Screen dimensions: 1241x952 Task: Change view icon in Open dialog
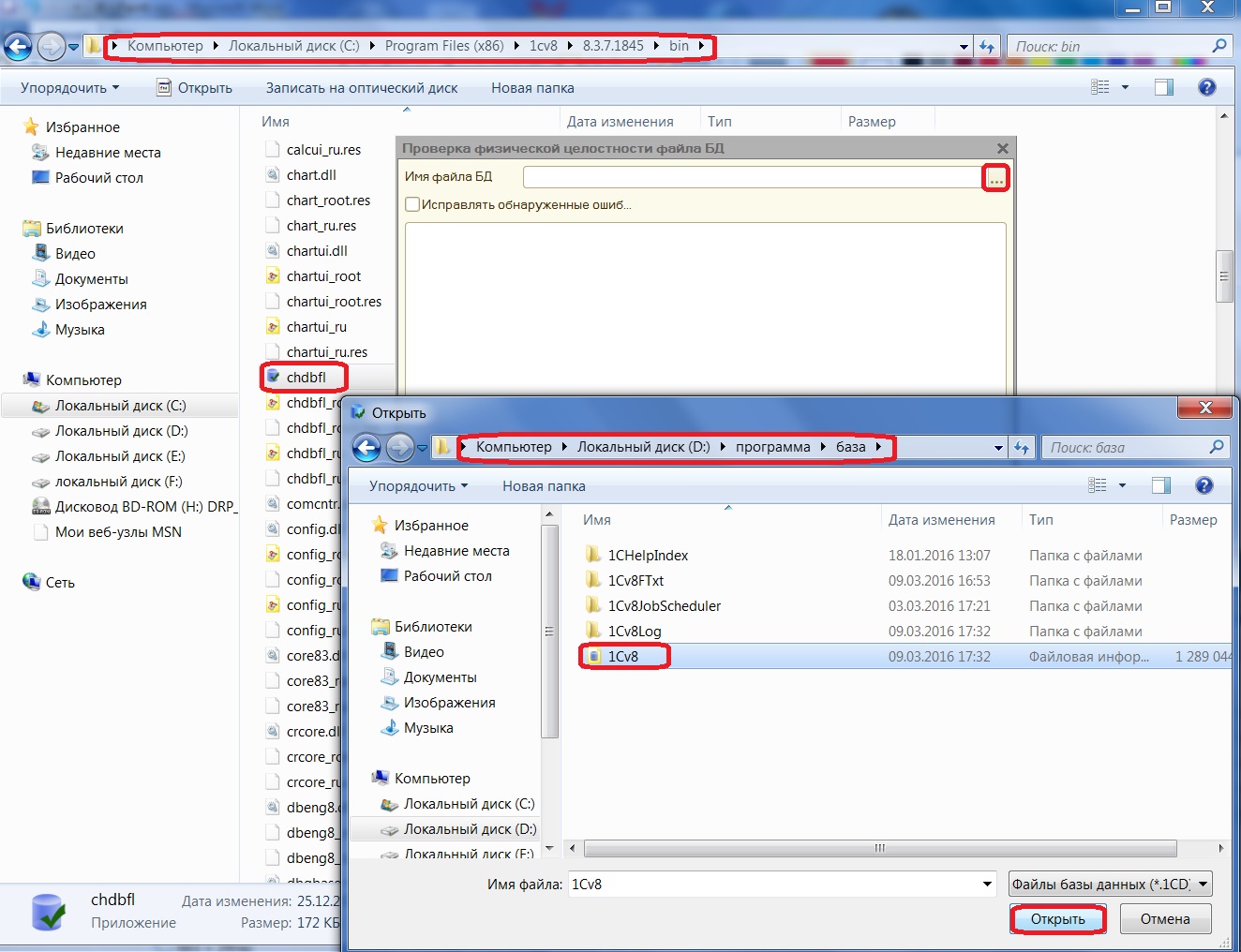(1098, 485)
